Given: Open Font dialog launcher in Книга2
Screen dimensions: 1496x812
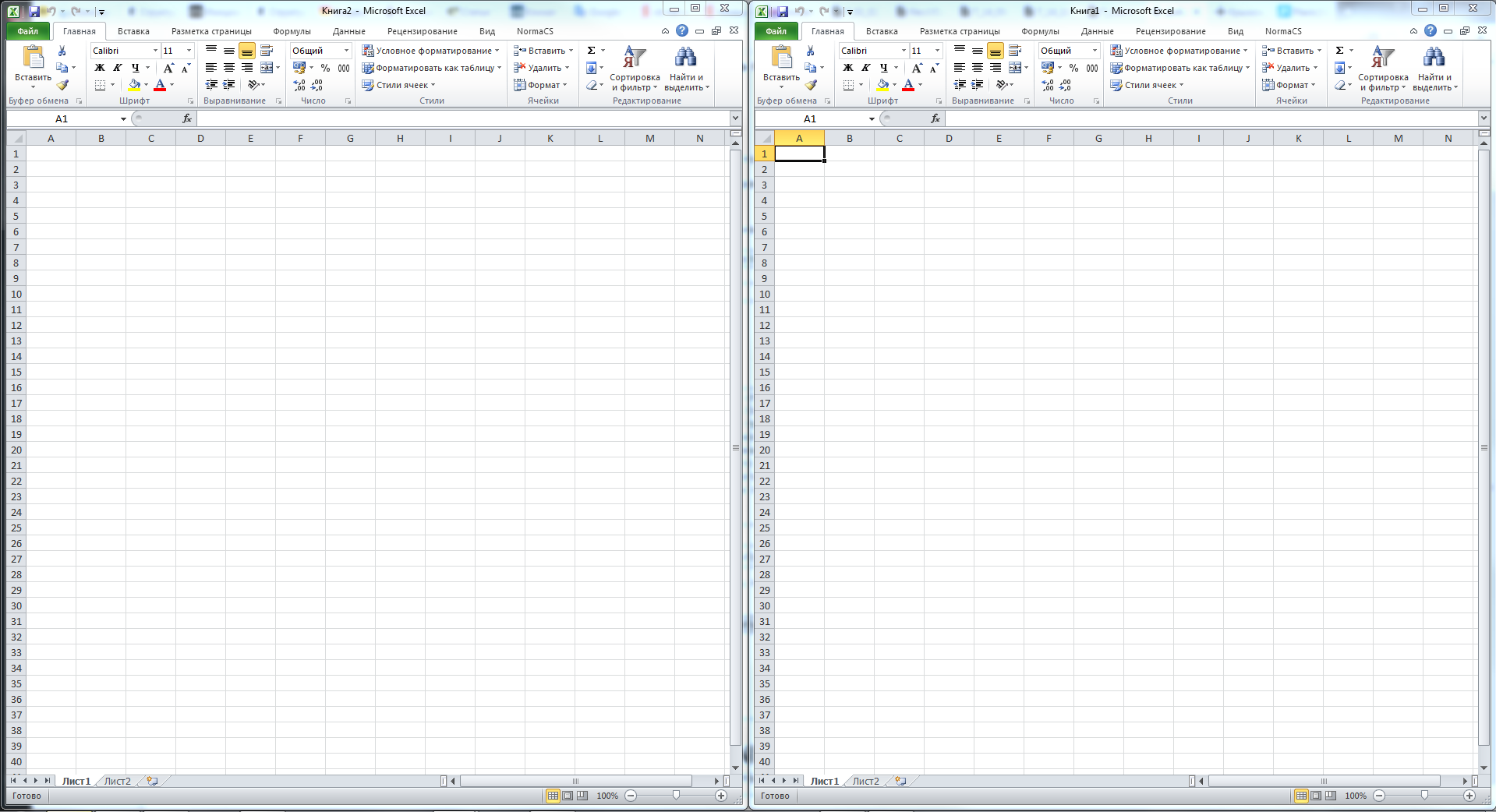Looking at the screenshot, I should (x=190, y=101).
